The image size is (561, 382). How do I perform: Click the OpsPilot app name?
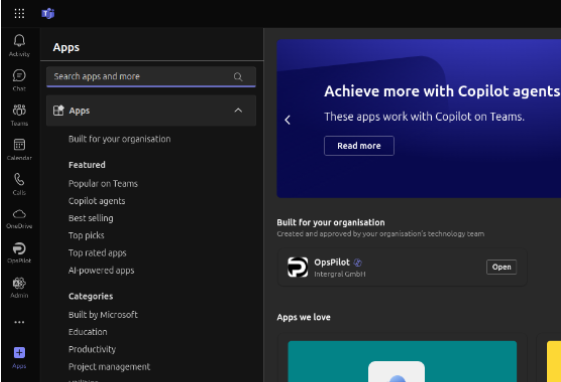click(x=332, y=262)
